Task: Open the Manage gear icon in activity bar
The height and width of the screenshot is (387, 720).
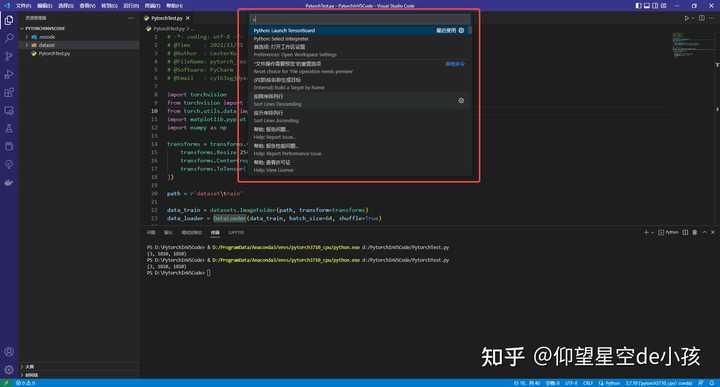Action: click(x=9, y=370)
